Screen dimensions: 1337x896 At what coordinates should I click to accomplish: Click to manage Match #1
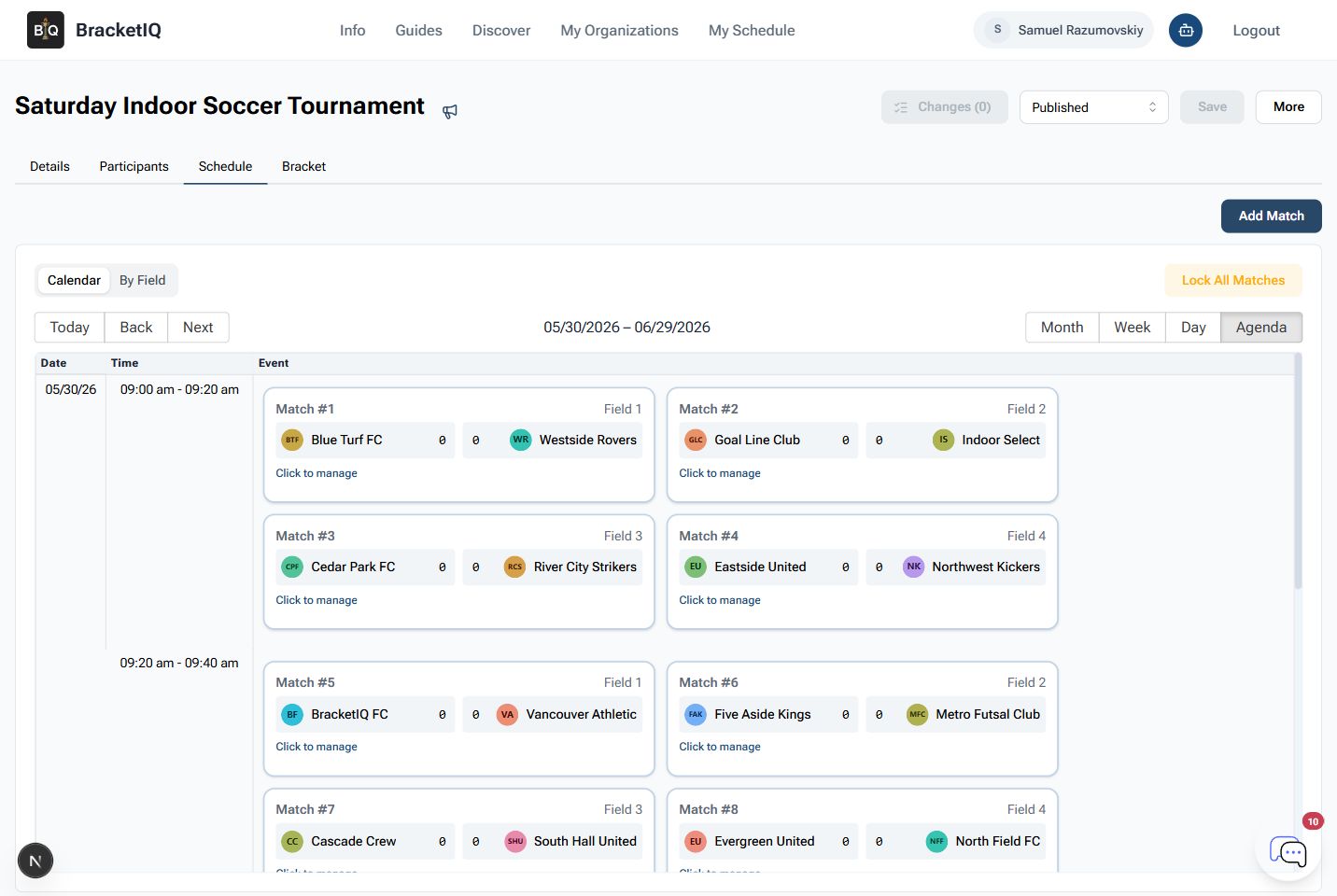point(317,473)
